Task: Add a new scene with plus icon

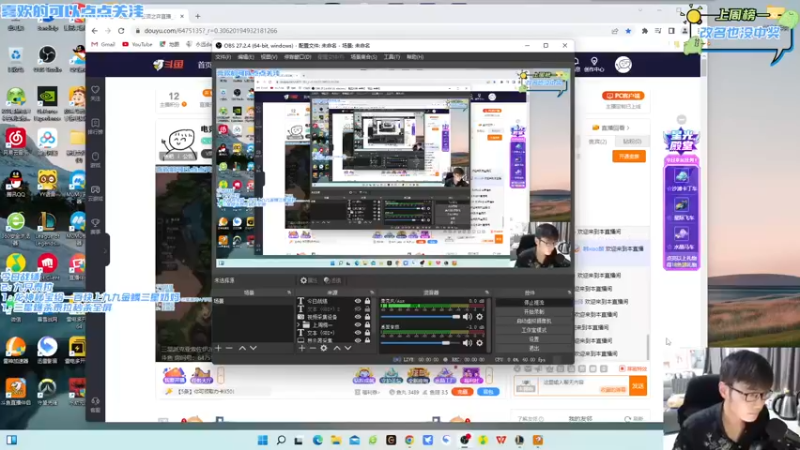Action: point(218,348)
